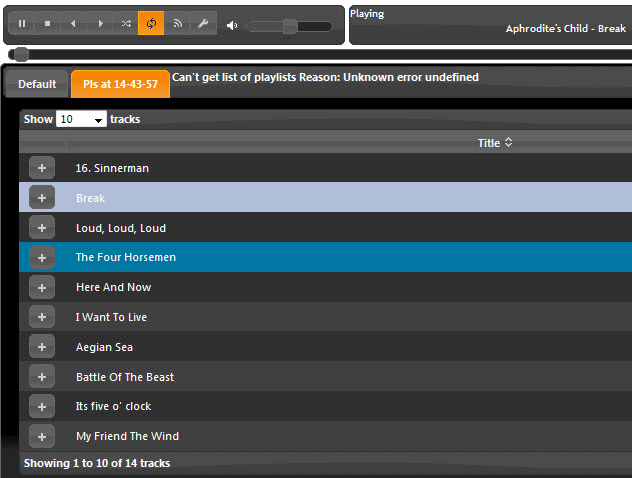Open settings with the wrench icon
Image resolution: width=632 pixels, height=478 pixels.
coord(203,23)
